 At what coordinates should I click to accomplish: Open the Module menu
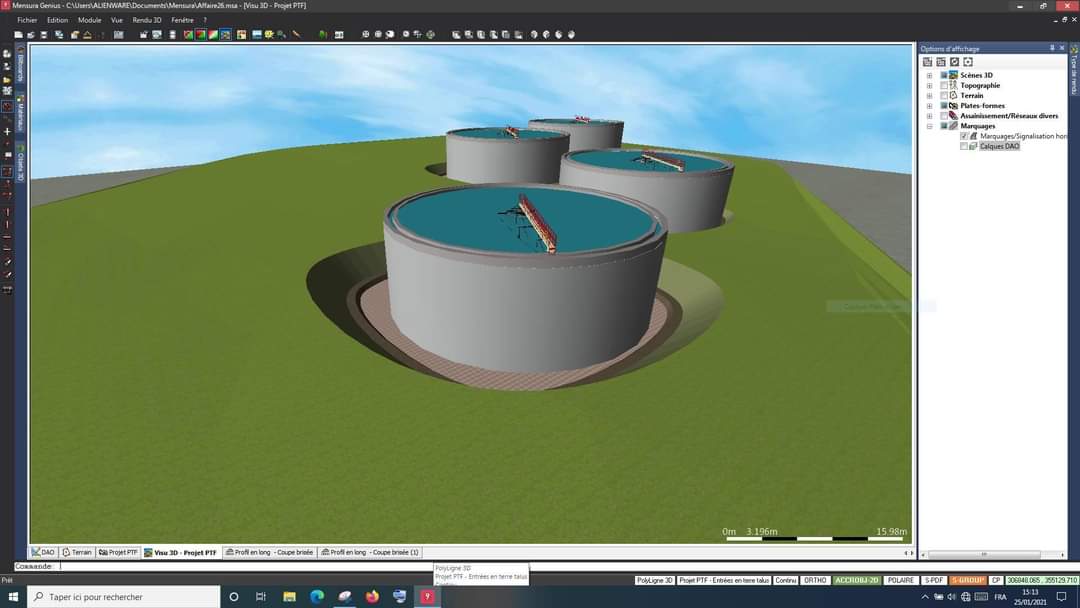tap(90, 20)
